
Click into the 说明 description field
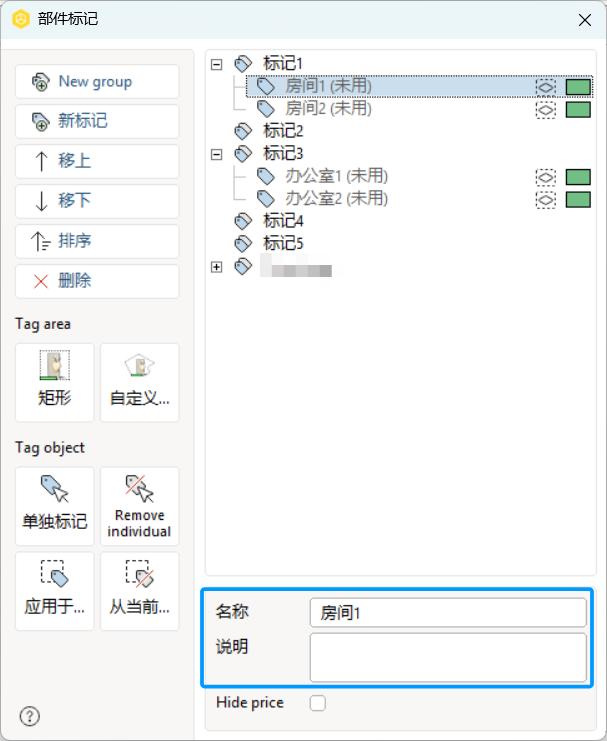point(448,658)
